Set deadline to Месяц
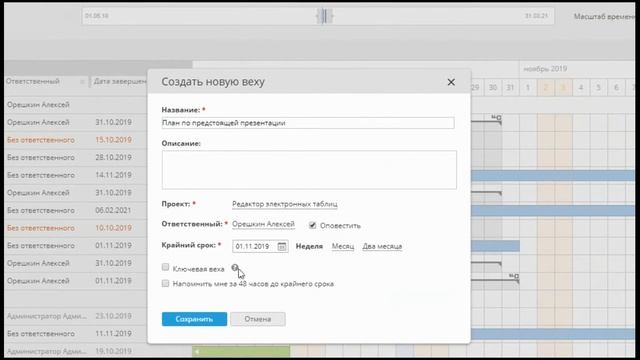Viewport: 640px width, 360px height. coord(343,246)
